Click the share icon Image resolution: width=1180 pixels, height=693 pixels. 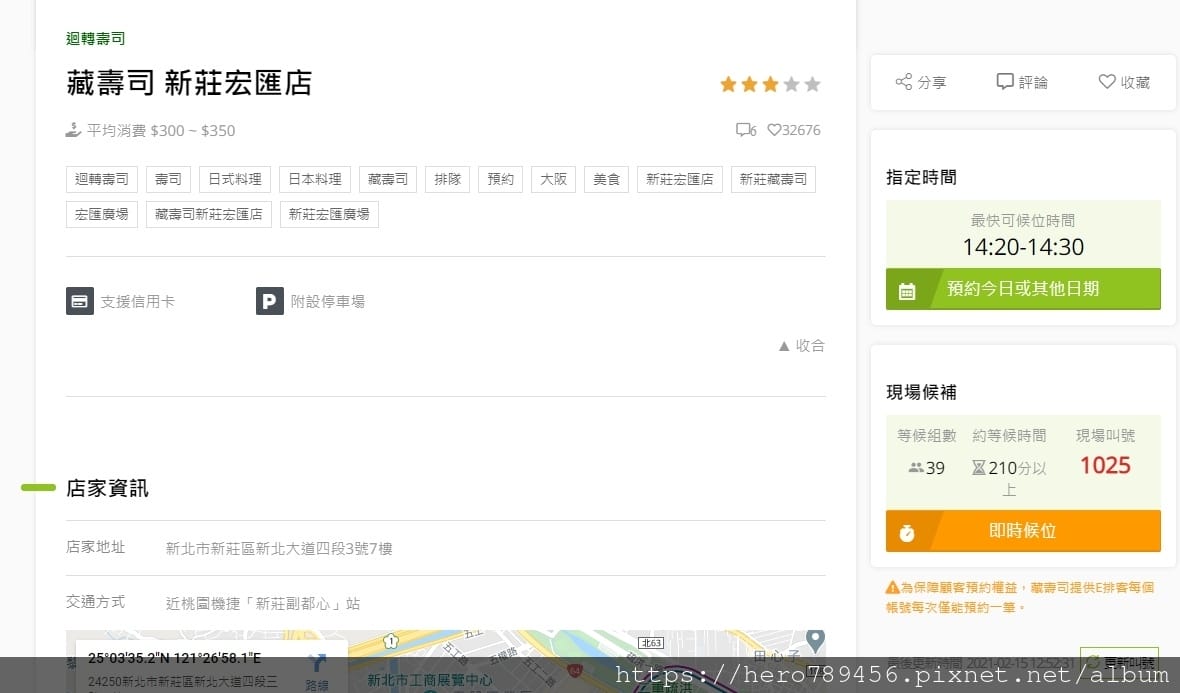point(903,81)
